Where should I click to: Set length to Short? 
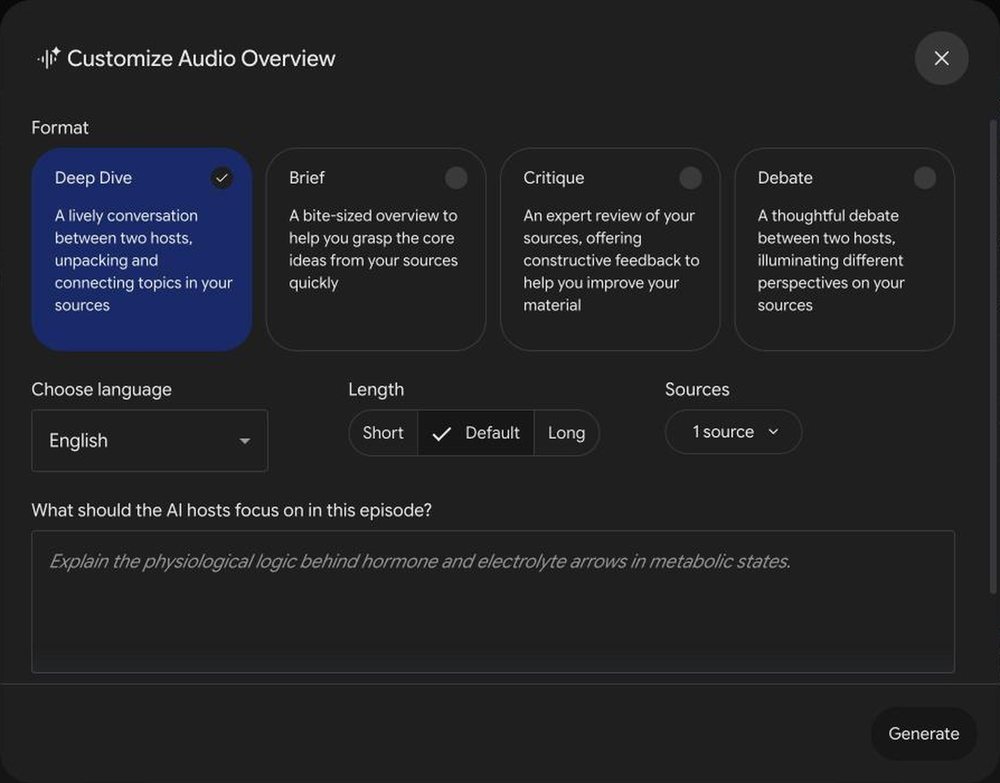click(x=383, y=433)
